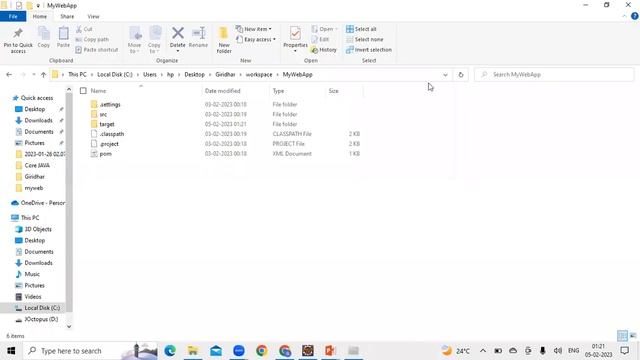The image size is (640, 360).
Task: Toggle the select-all items checkbox
Action: [83, 91]
